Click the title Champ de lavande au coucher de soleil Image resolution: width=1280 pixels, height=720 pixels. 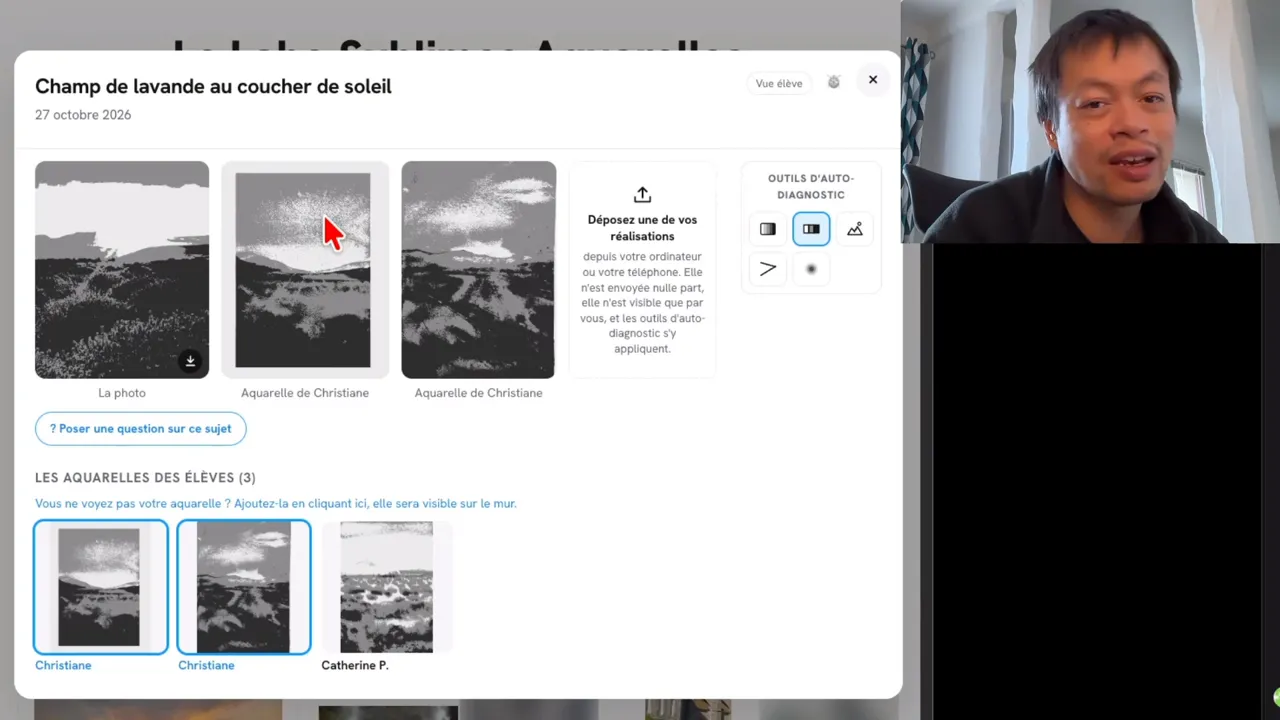[x=213, y=86]
